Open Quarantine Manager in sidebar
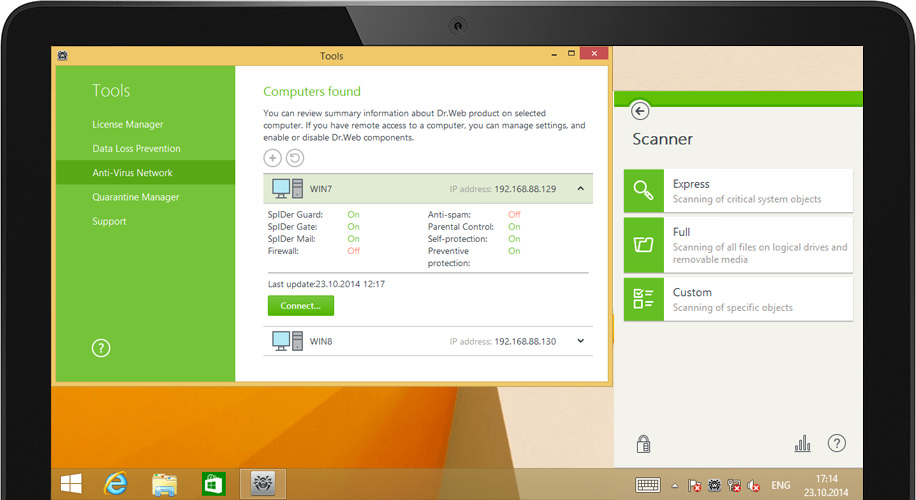916x500 pixels. pos(136,197)
